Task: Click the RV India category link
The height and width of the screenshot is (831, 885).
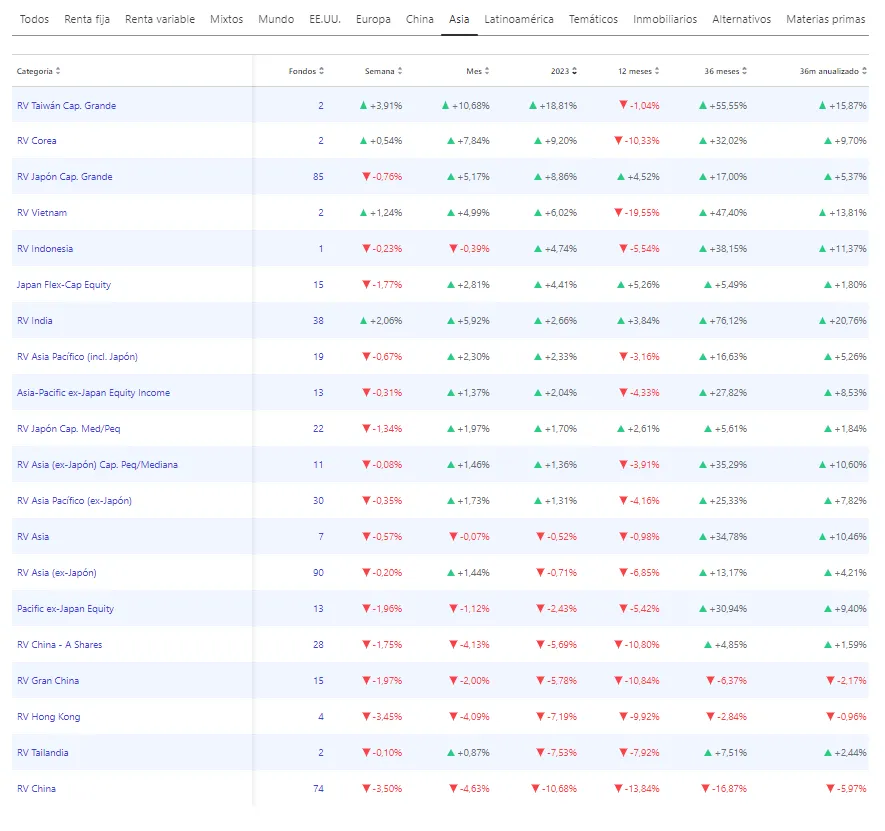Action: [35, 321]
